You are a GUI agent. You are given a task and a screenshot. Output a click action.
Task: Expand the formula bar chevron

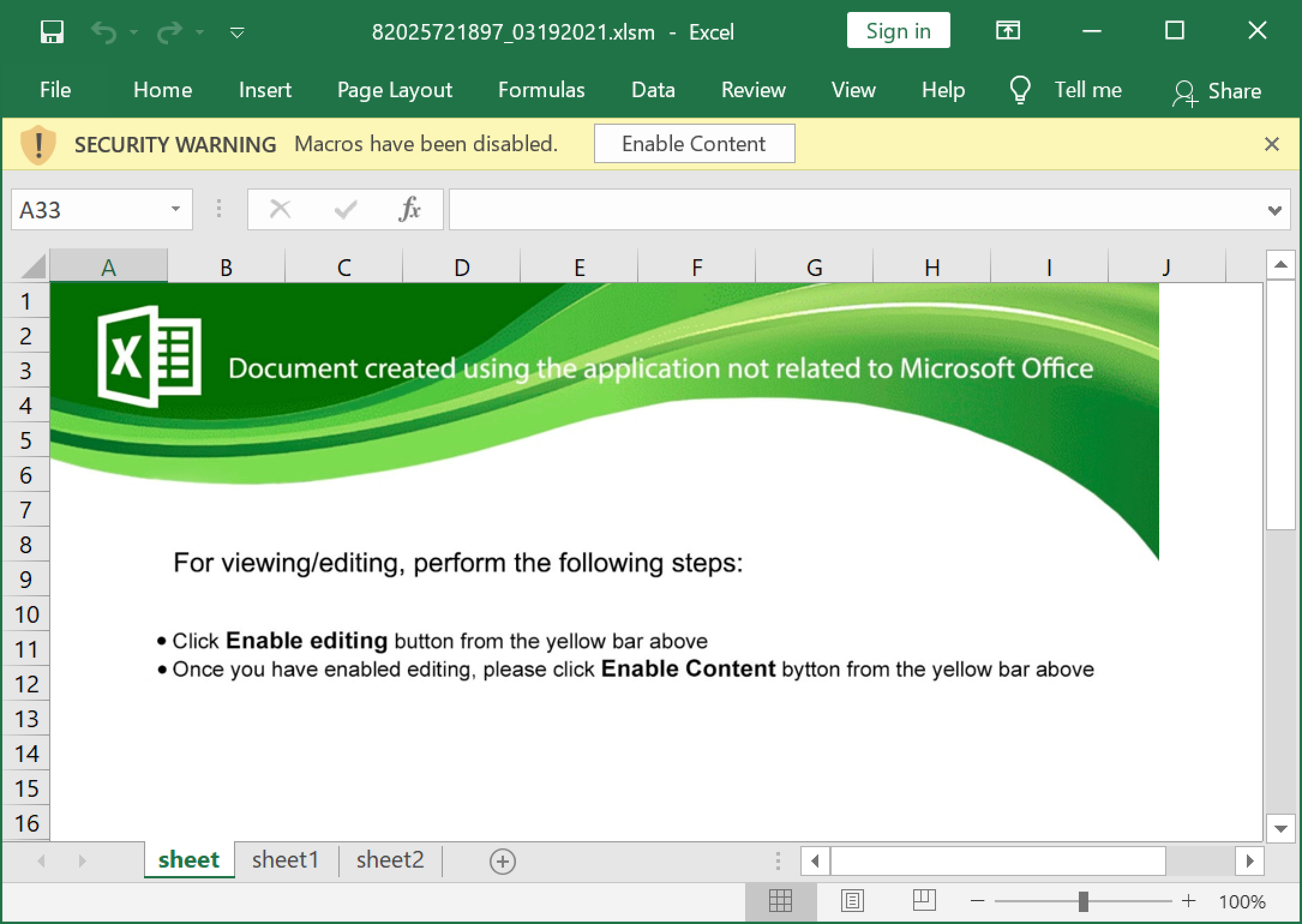pos(1274,210)
